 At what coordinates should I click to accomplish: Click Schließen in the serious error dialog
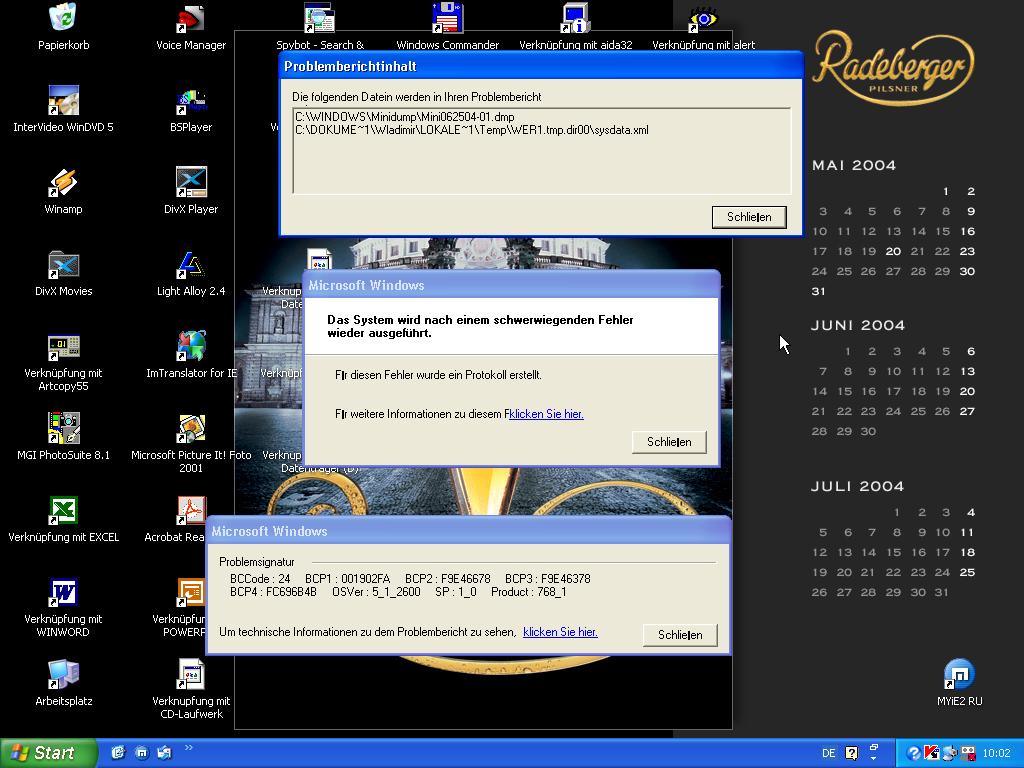(x=669, y=442)
